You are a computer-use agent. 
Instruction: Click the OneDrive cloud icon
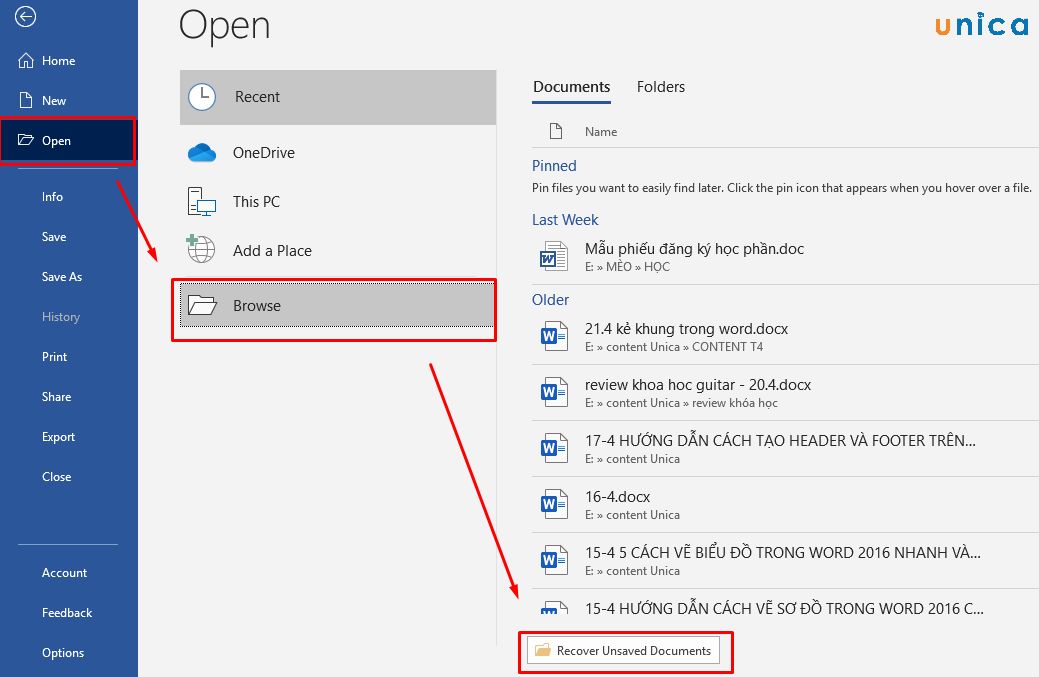tap(201, 152)
